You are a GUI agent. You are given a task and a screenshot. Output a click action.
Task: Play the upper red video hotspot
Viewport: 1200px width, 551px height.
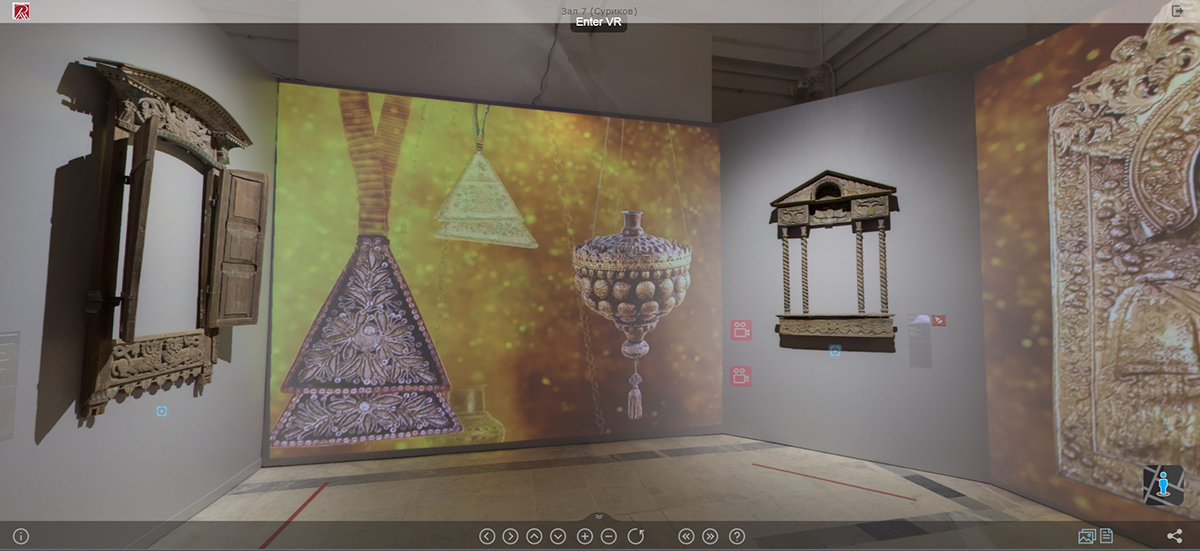click(x=741, y=331)
